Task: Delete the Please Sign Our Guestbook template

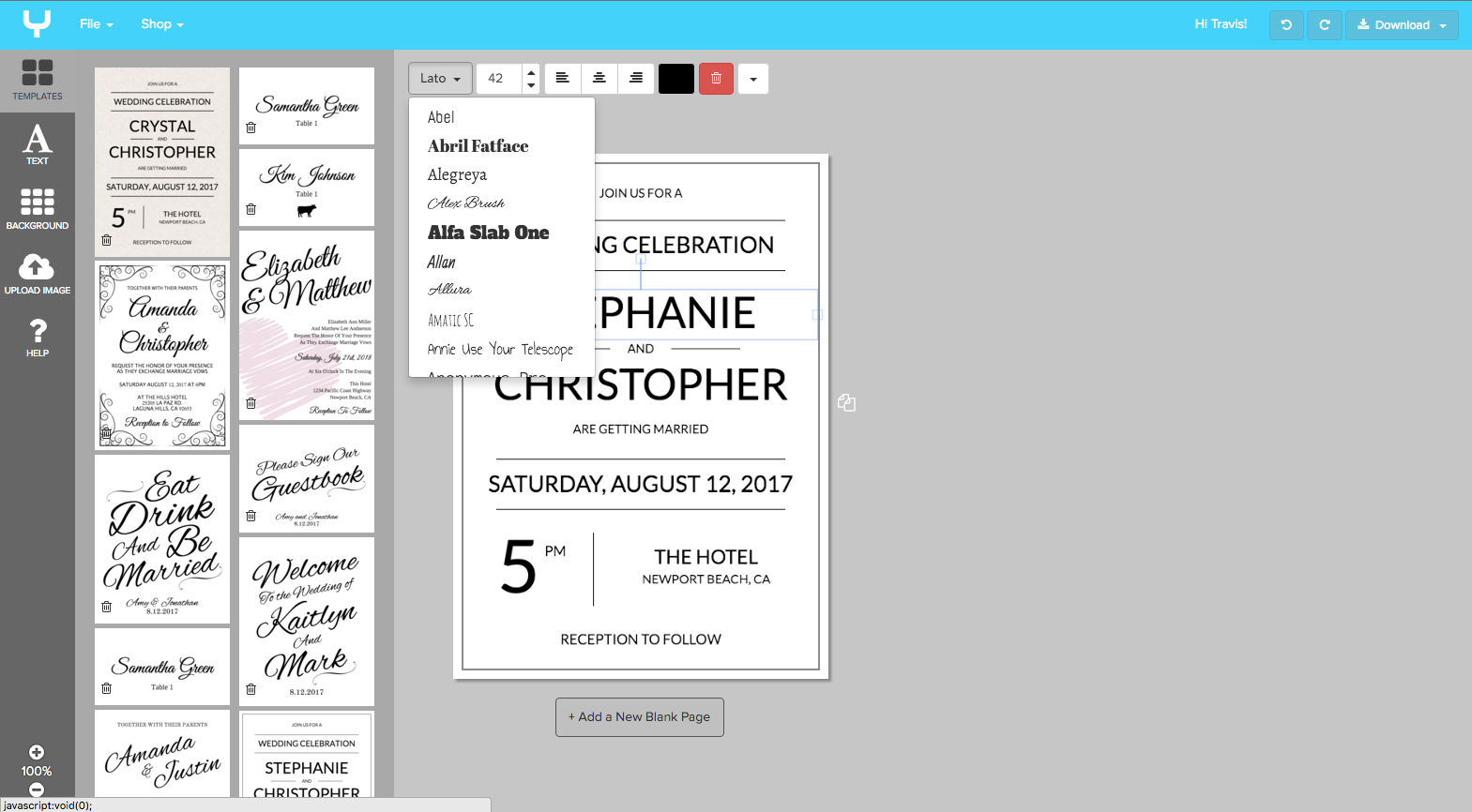Action: 250,516
